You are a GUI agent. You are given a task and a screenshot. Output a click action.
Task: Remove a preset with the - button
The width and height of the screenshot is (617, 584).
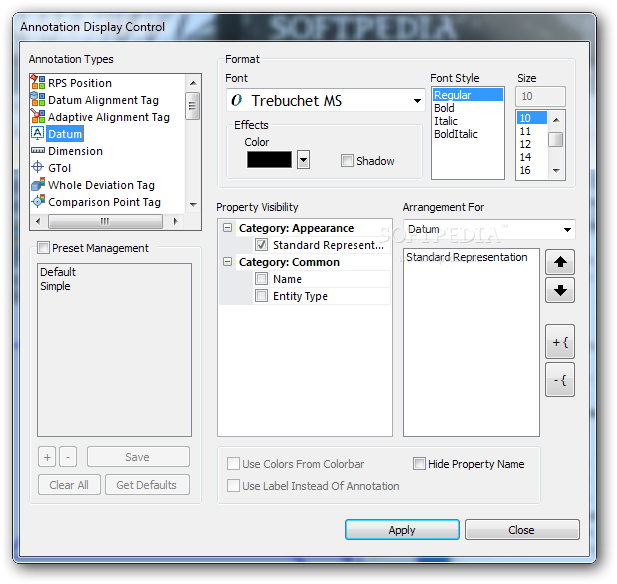tap(68, 457)
